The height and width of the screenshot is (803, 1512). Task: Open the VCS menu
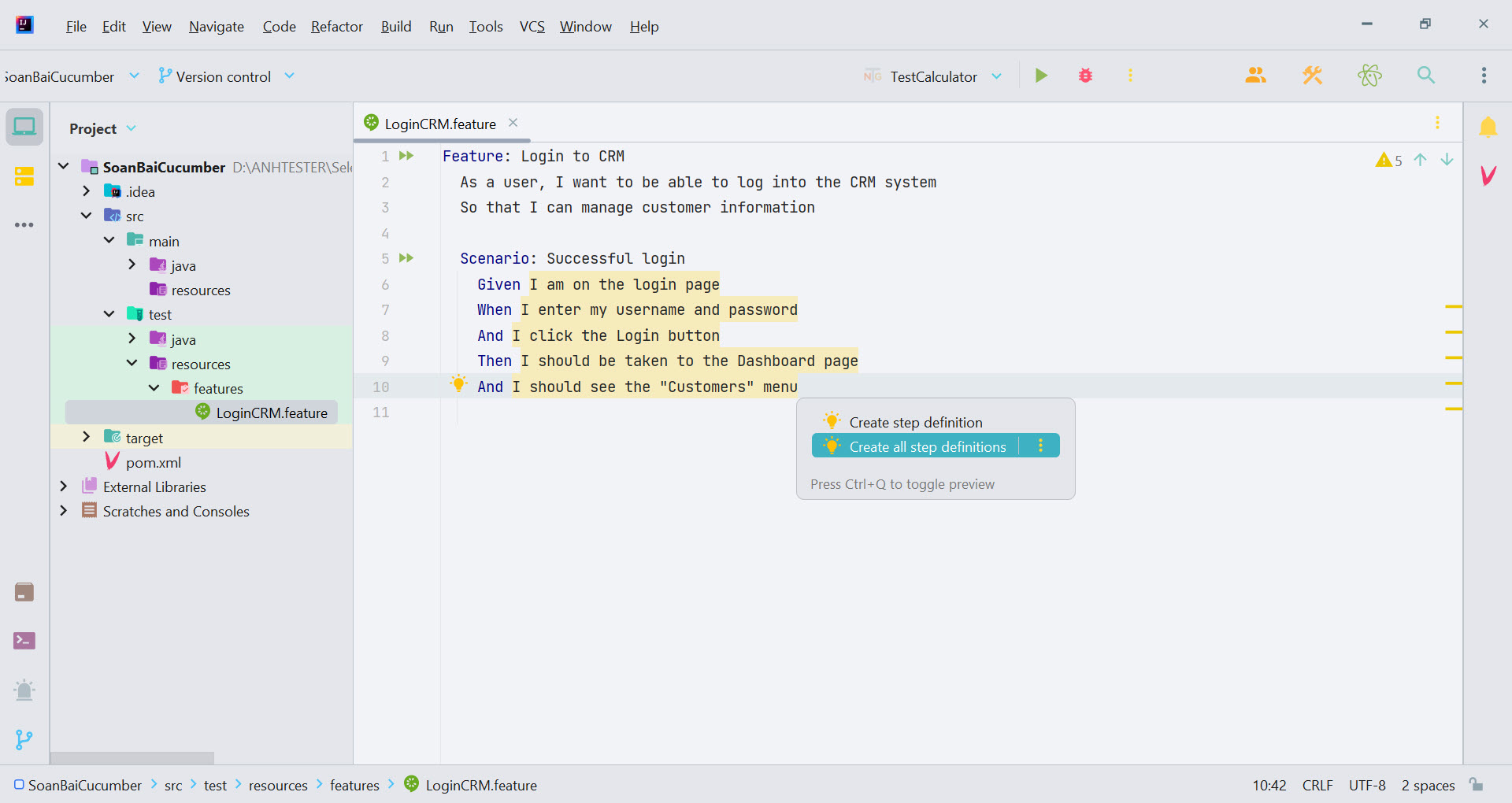coord(532,26)
